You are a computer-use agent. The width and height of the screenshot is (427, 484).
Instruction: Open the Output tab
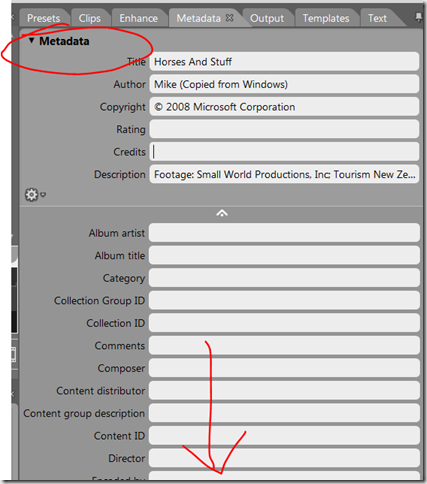coord(267,18)
